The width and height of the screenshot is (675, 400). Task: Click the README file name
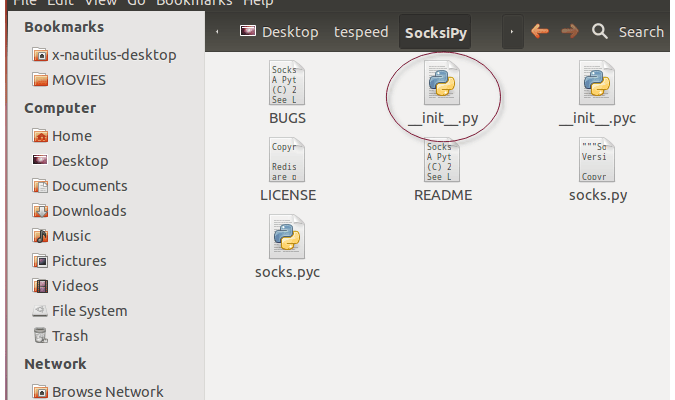click(443, 195)
